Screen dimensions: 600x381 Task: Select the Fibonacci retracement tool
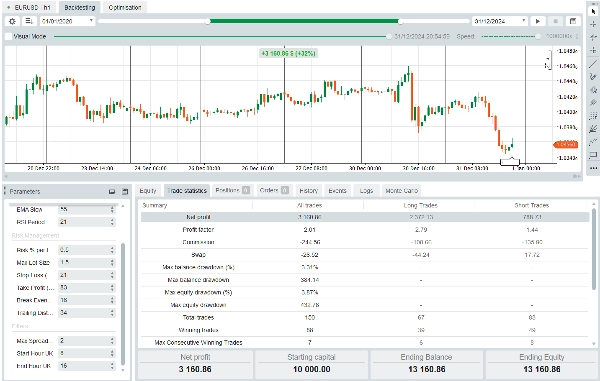pos(593,116)
